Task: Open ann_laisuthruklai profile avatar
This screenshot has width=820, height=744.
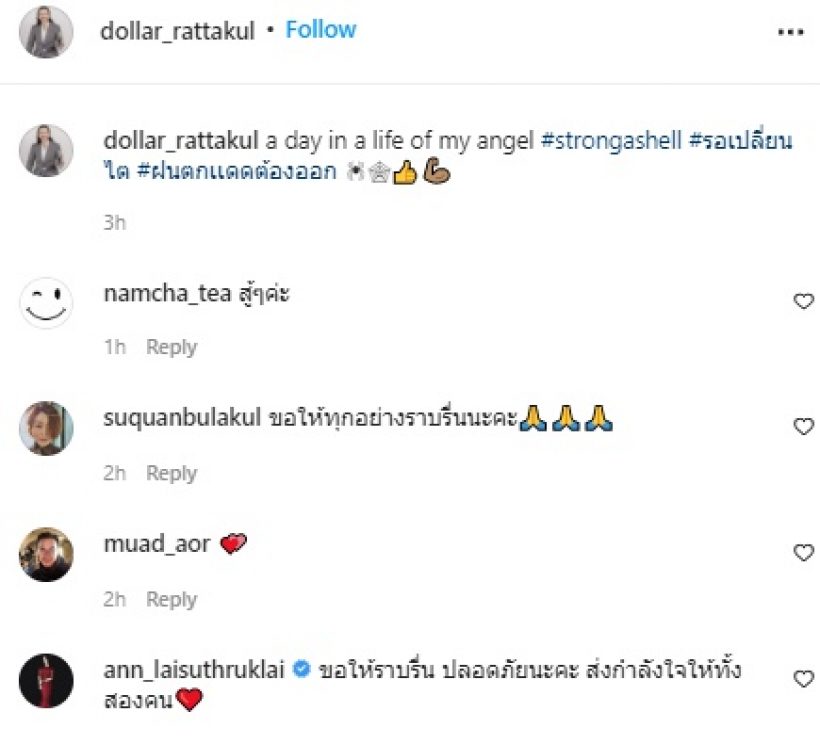Action: tap(46, 680)
